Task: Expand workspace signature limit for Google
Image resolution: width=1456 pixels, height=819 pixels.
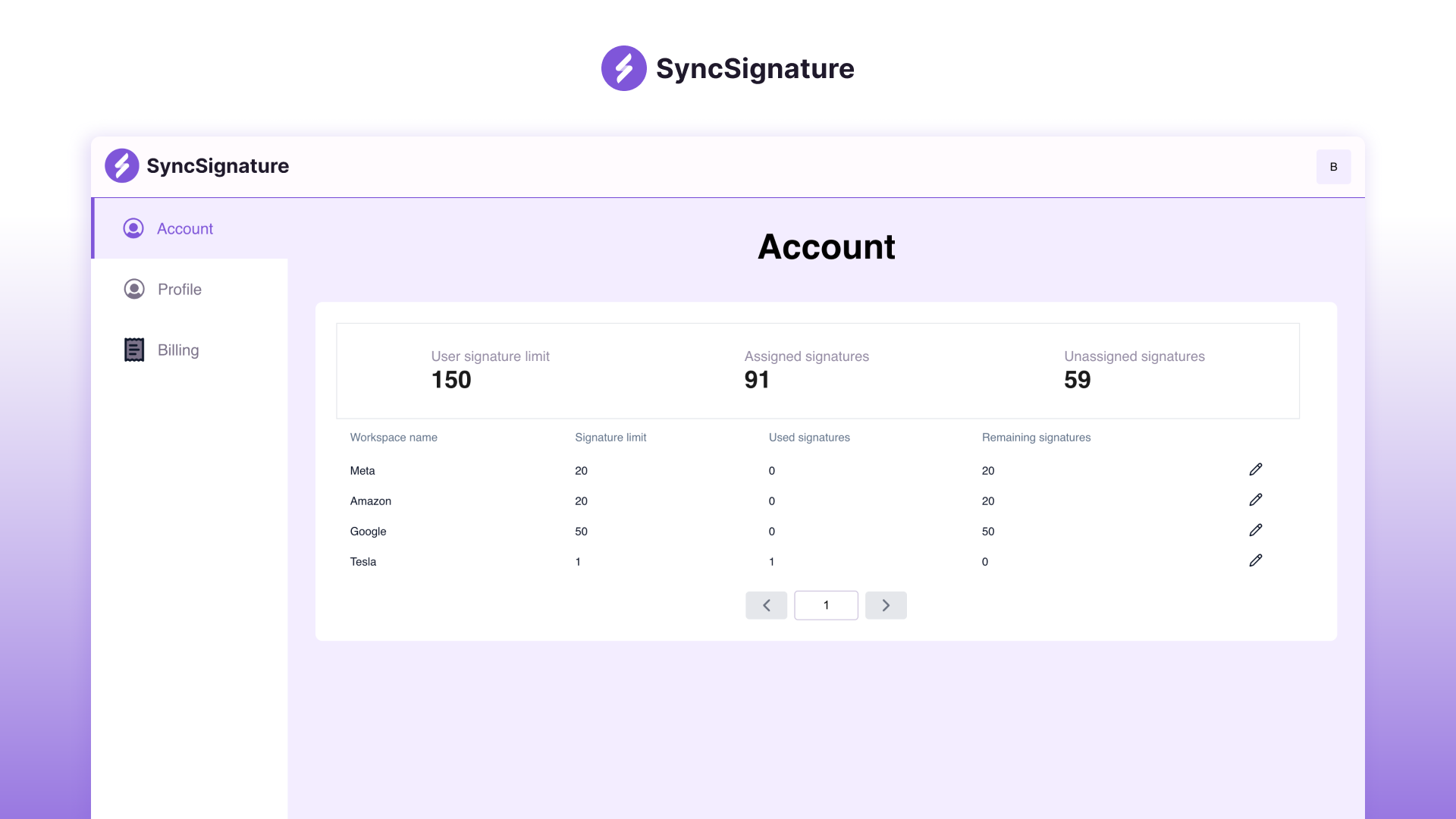Action: 1255,529
